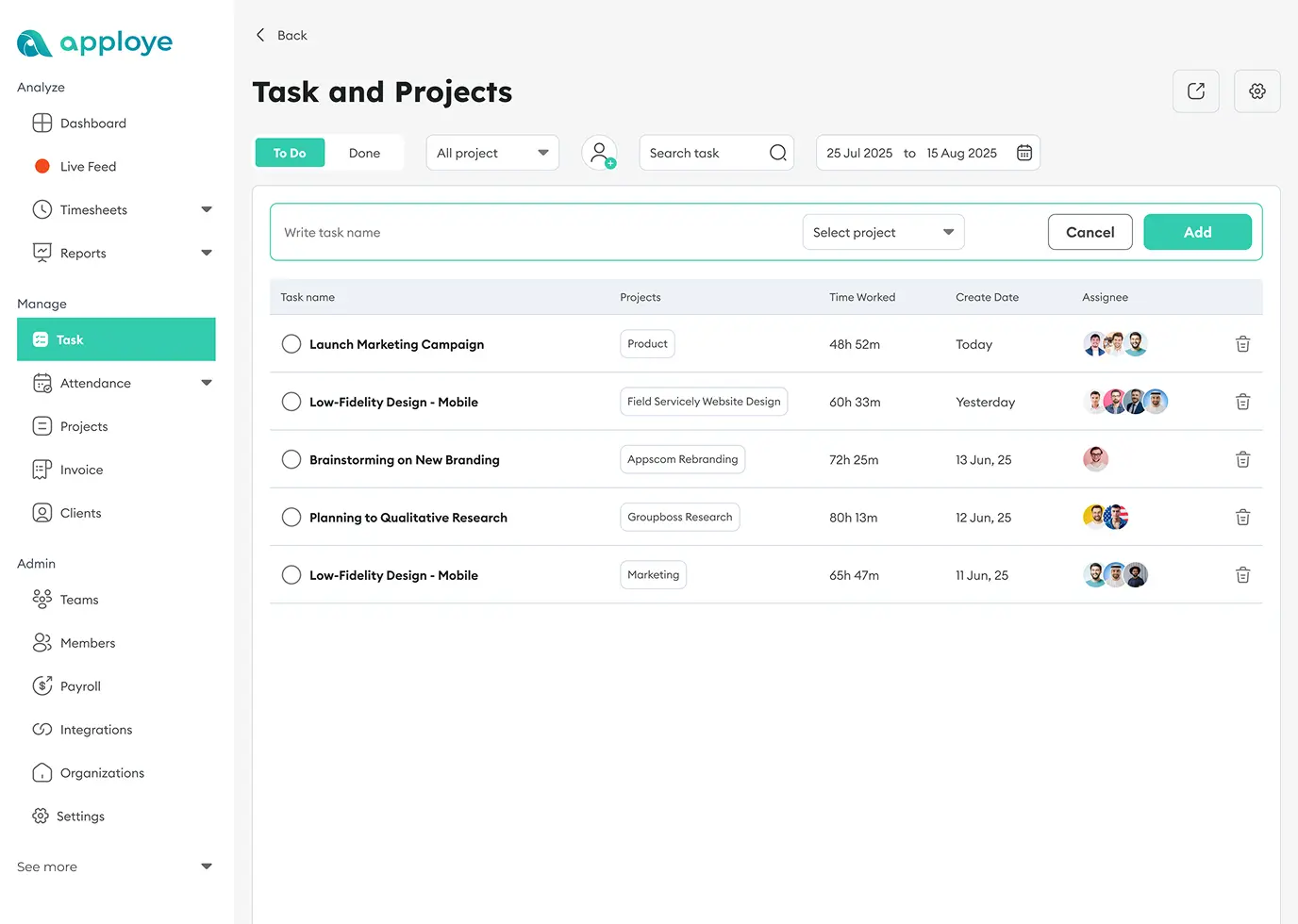Open the date range calendar picker
This screenshot has height=924, width=1298.
[1024, 152]
